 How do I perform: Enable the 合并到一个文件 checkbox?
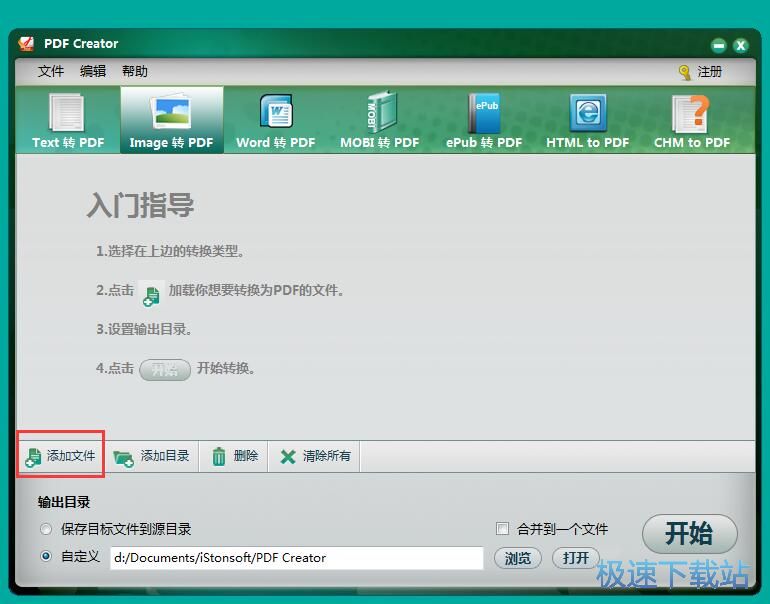click(x=502, y=528)
